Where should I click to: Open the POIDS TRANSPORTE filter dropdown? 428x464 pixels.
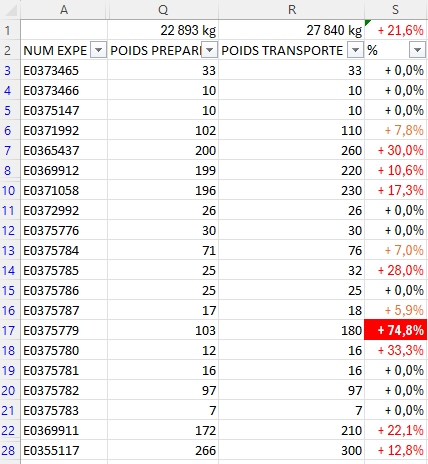(356, 51)
